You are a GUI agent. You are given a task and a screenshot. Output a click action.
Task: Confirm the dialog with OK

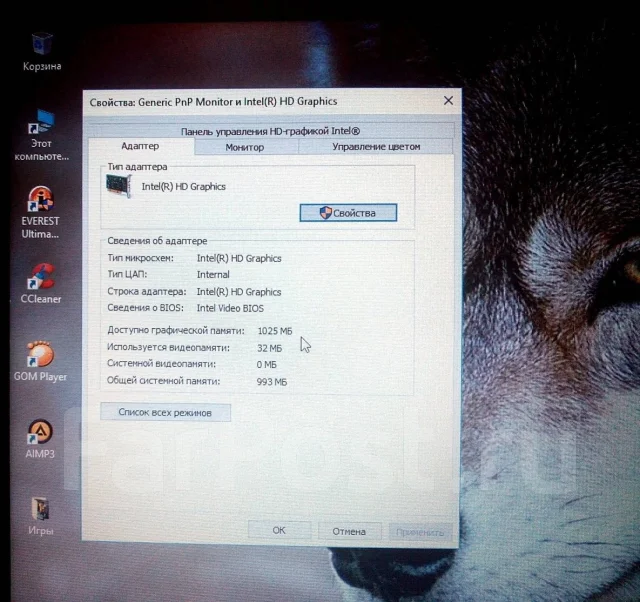coord(279,530)
